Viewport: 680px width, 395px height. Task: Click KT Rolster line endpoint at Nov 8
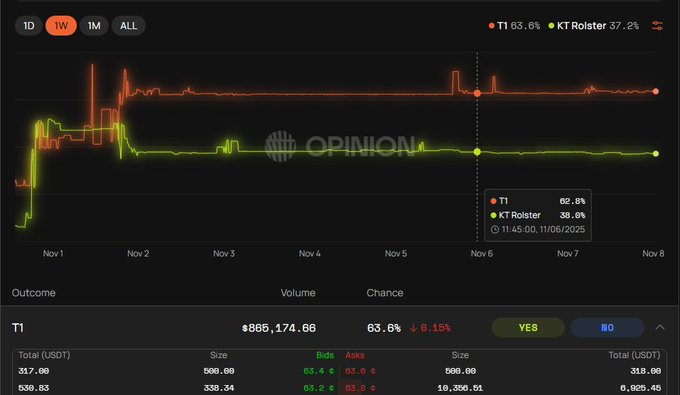[656, 153]
